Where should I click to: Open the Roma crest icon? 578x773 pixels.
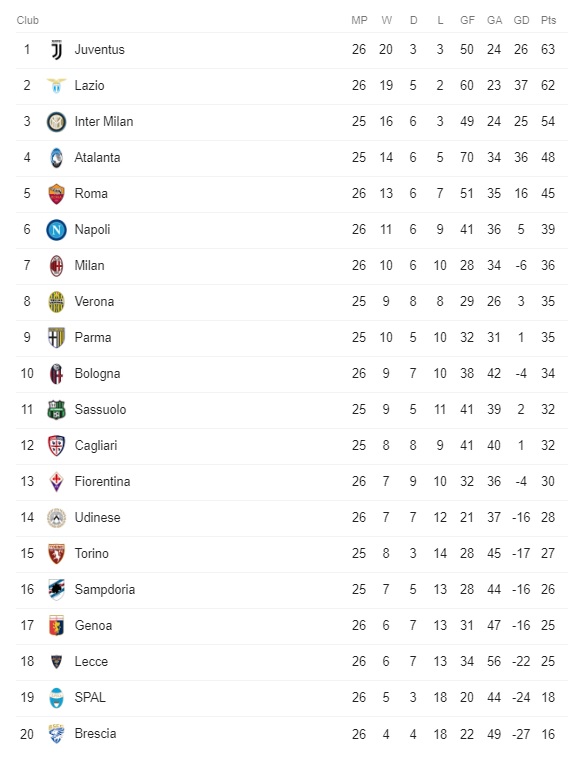tap(56, 194)
